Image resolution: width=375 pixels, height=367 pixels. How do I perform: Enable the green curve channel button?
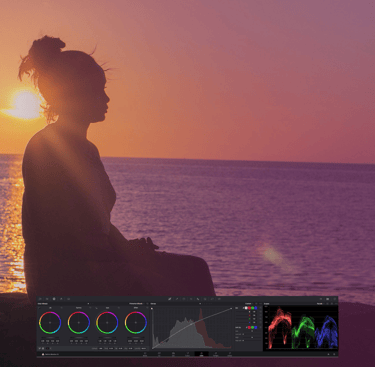pyautogui.click(x=253, y=308)
